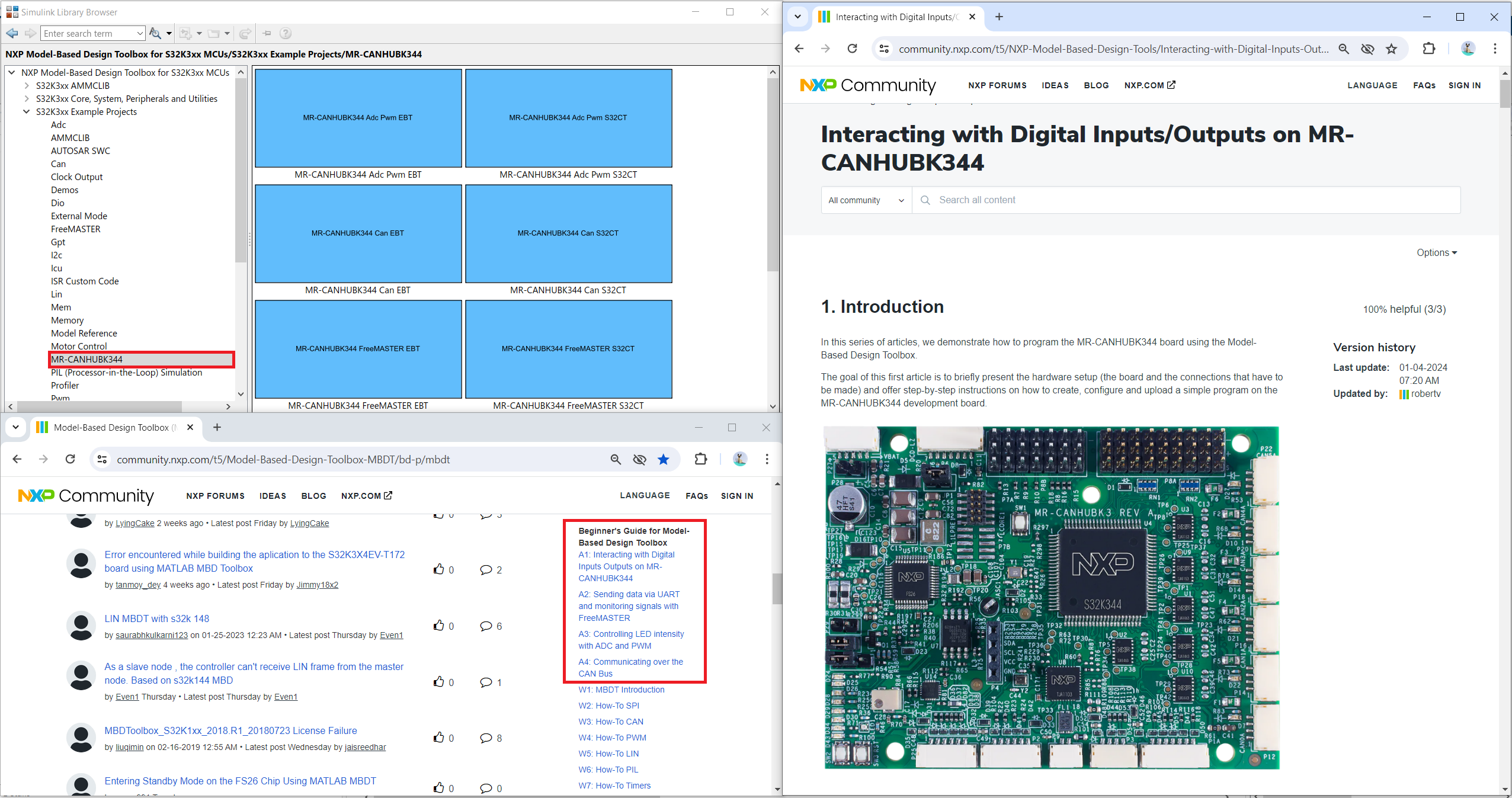Click the NXP Community logo
Viewport: 1512px width, 798px height.
coord(867,85)
